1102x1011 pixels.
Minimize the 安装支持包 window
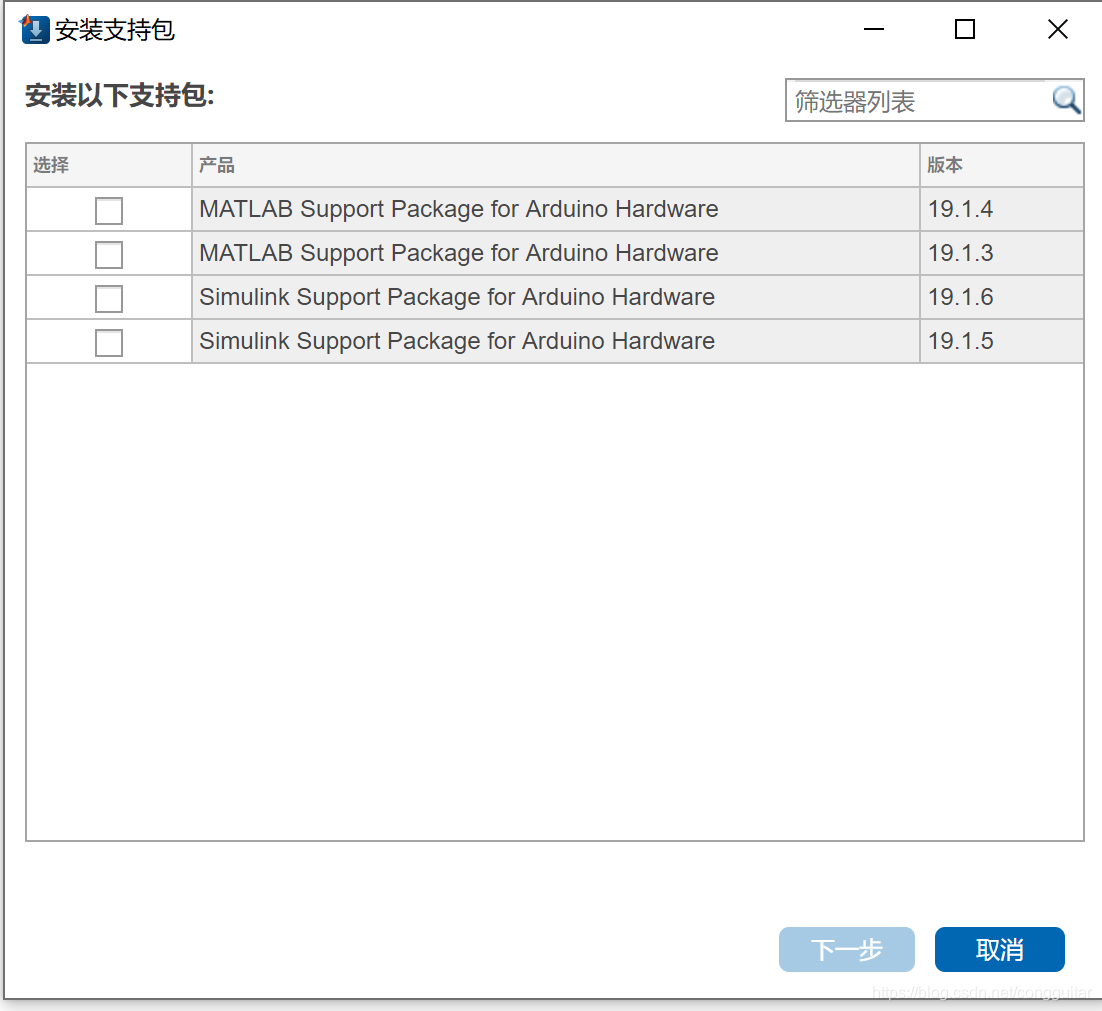click(x=874, y=30)
